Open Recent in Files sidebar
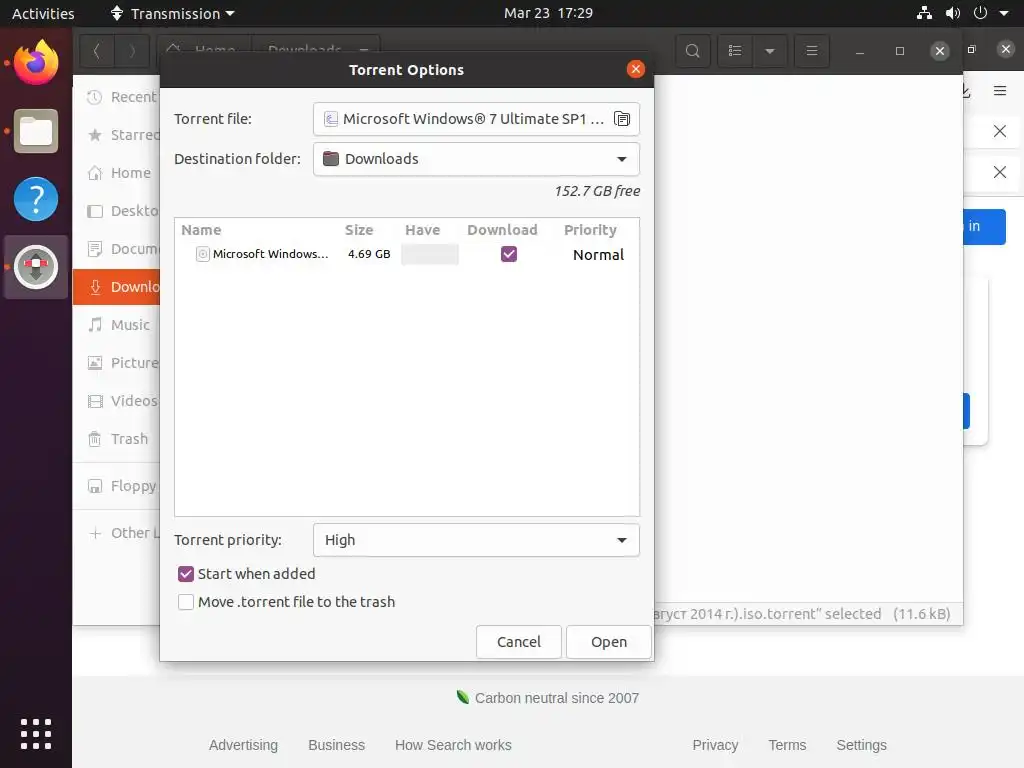1024x768 pixels. click(x=116, y=97)
